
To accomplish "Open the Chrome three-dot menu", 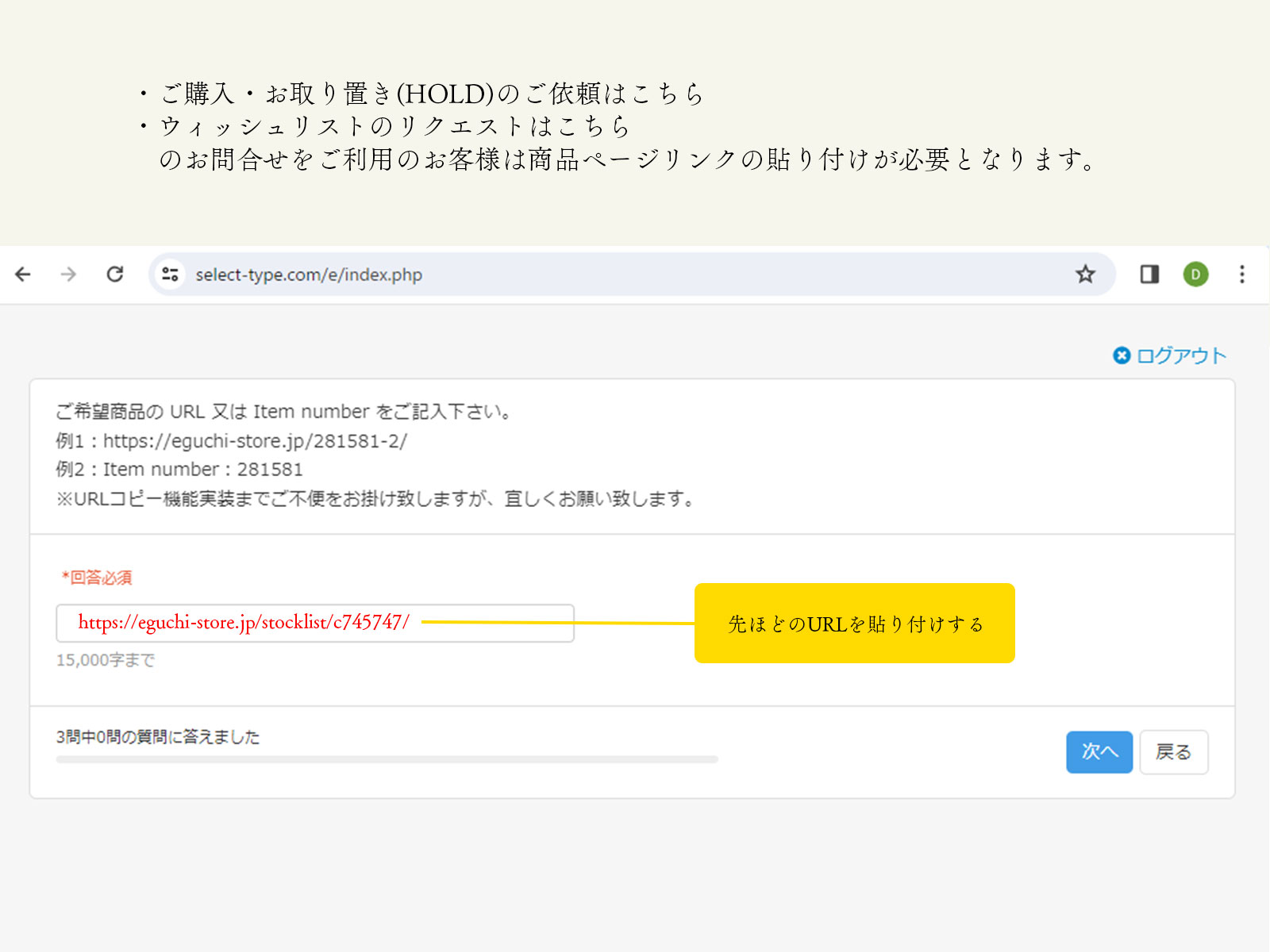I will (1242, 274).
